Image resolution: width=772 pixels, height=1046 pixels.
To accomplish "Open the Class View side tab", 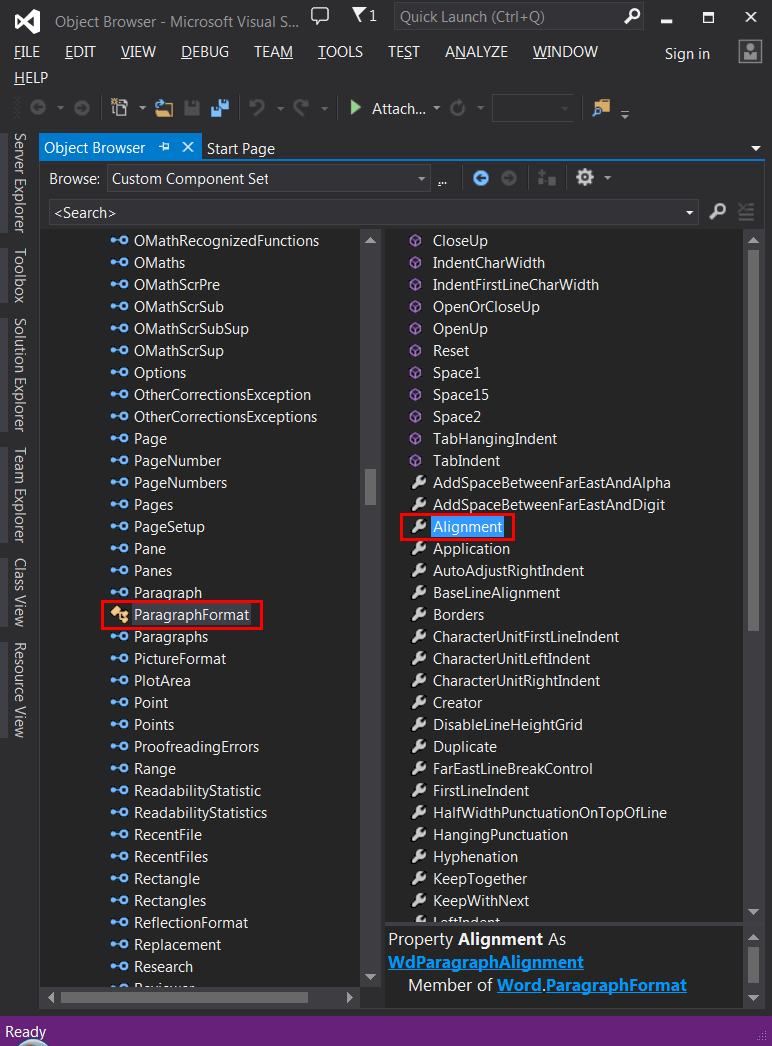I will 20,592.
